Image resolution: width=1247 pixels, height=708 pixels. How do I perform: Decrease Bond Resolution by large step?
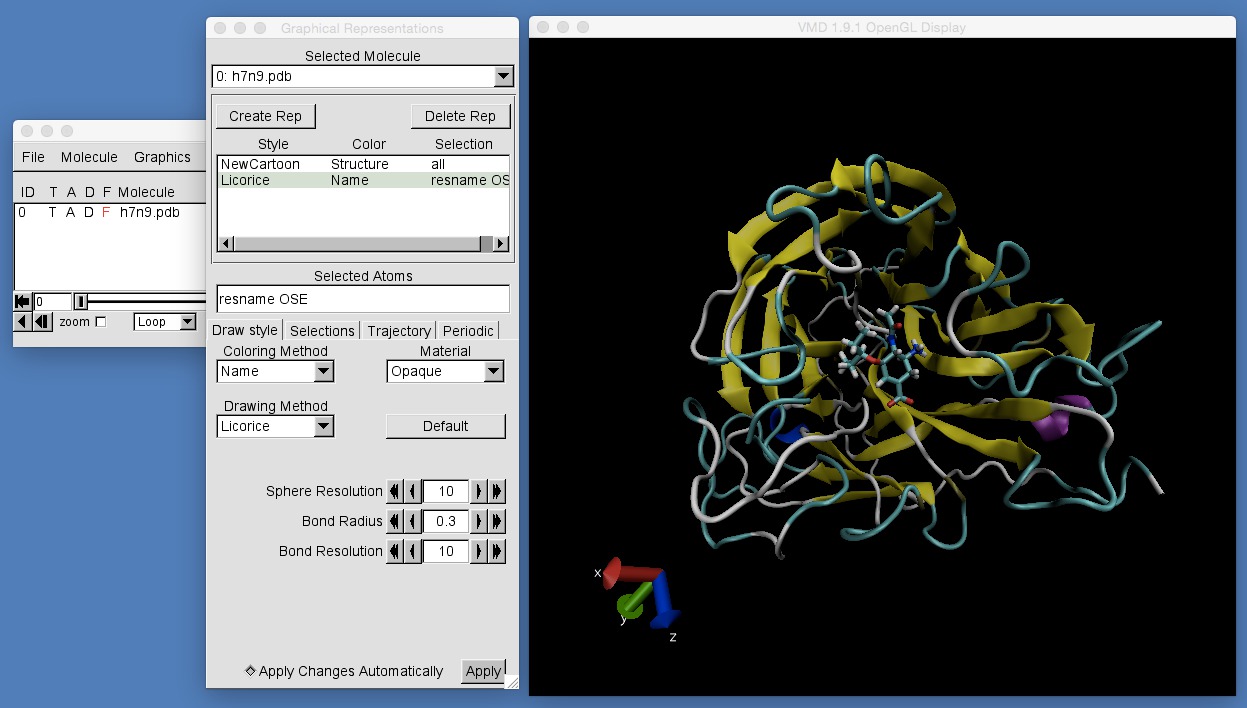394,551
